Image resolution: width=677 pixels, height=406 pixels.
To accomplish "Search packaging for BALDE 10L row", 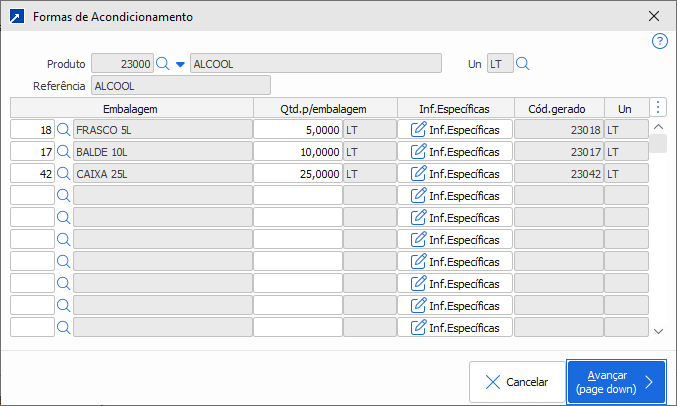I will [x=63, y=151].
